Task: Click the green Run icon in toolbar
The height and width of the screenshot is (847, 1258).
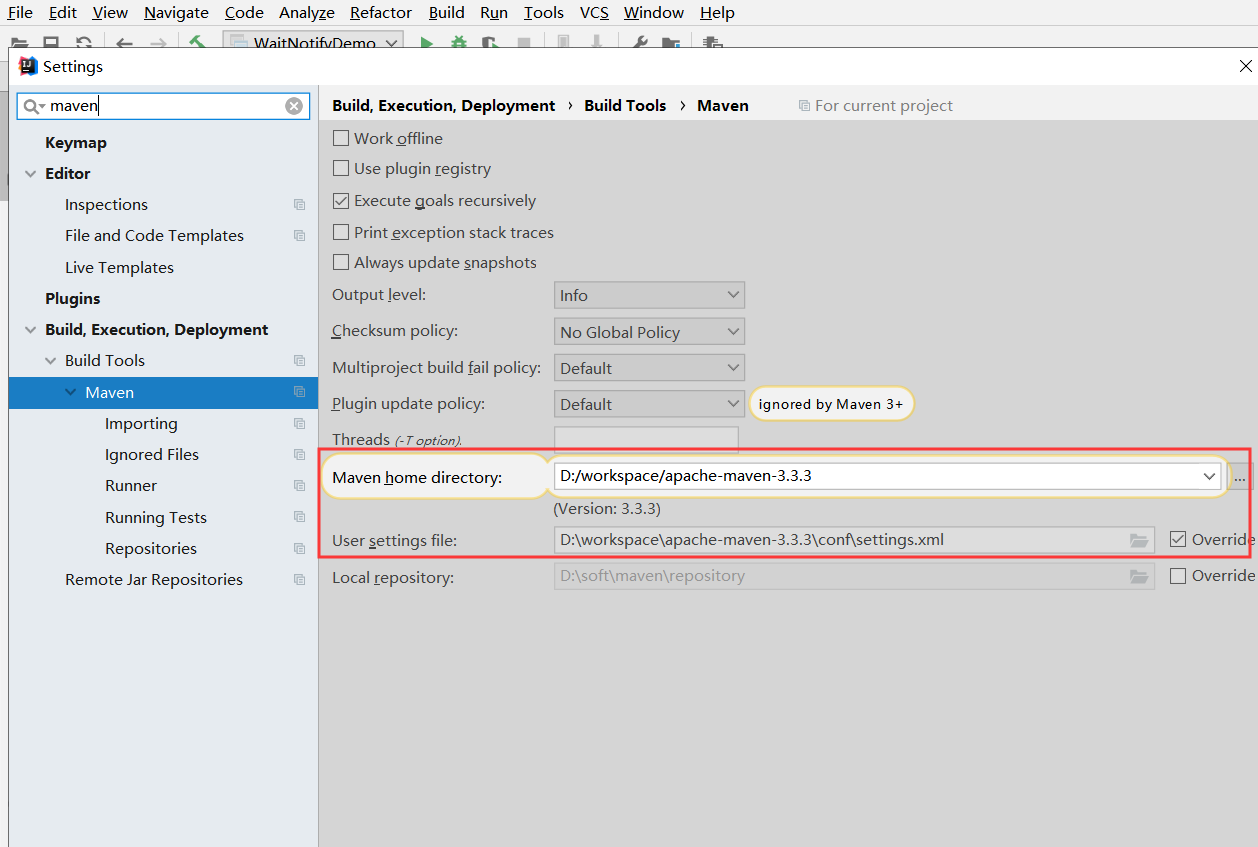Action: [x=426, y=43]
